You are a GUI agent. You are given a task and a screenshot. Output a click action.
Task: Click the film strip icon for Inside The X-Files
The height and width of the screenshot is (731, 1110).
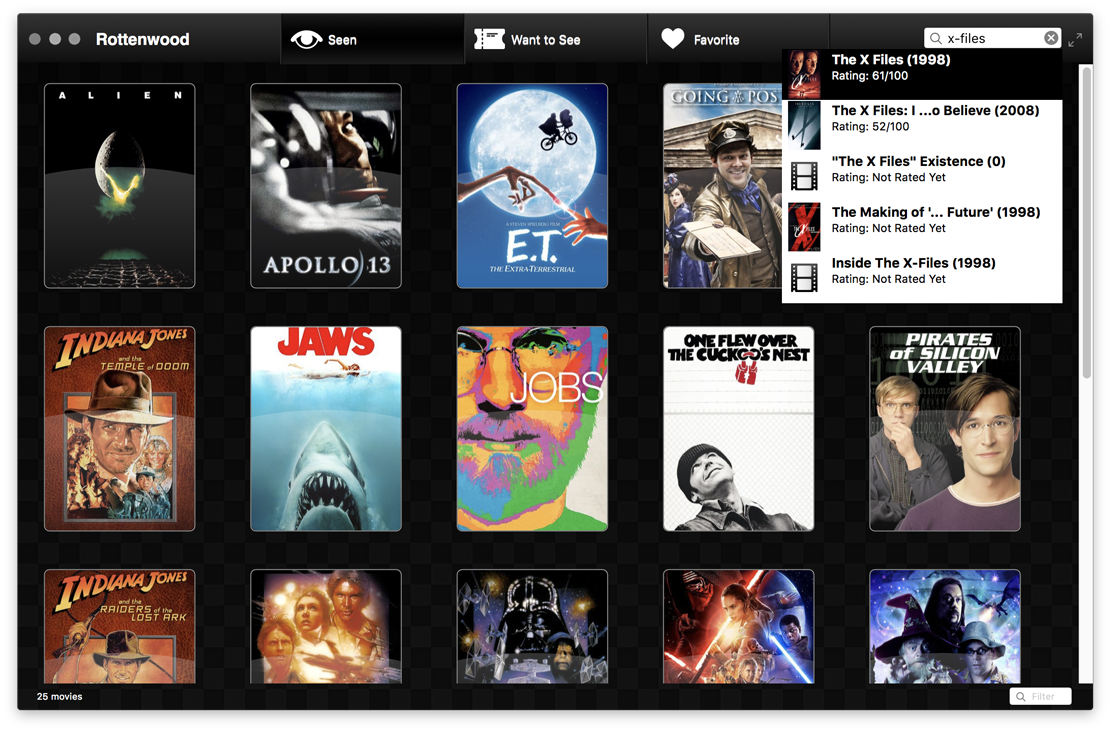tap(804, 278)
